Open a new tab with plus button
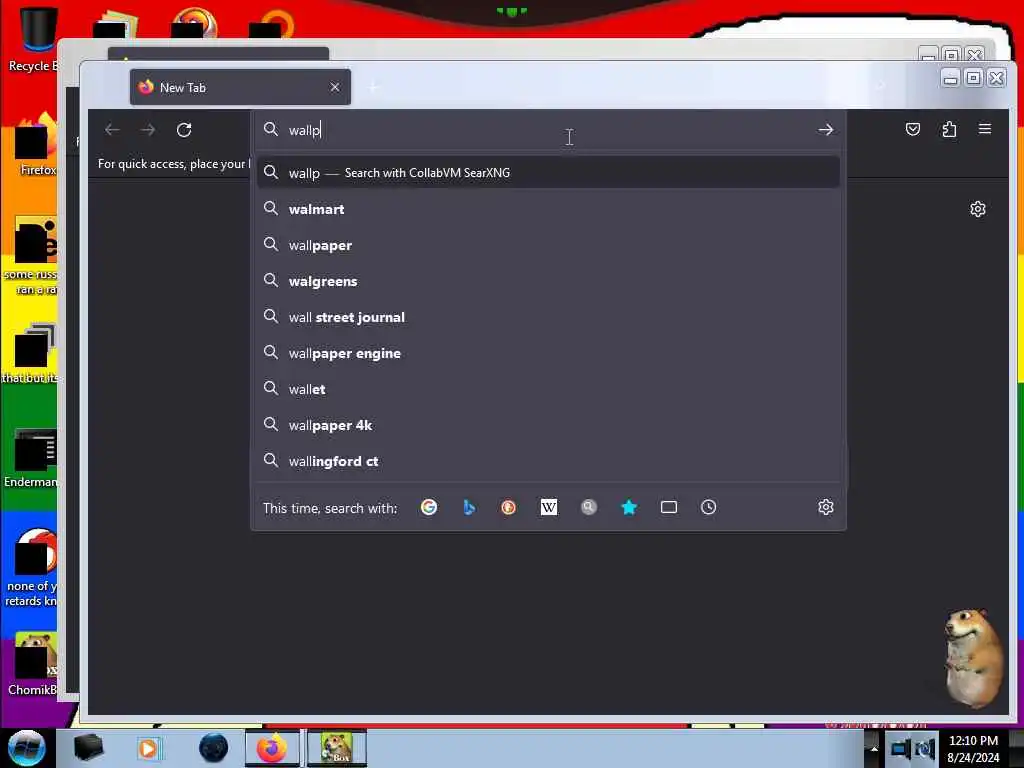The height and width of the screenshot is (768, 1024). pyautogui.click(x=374, y=87)
